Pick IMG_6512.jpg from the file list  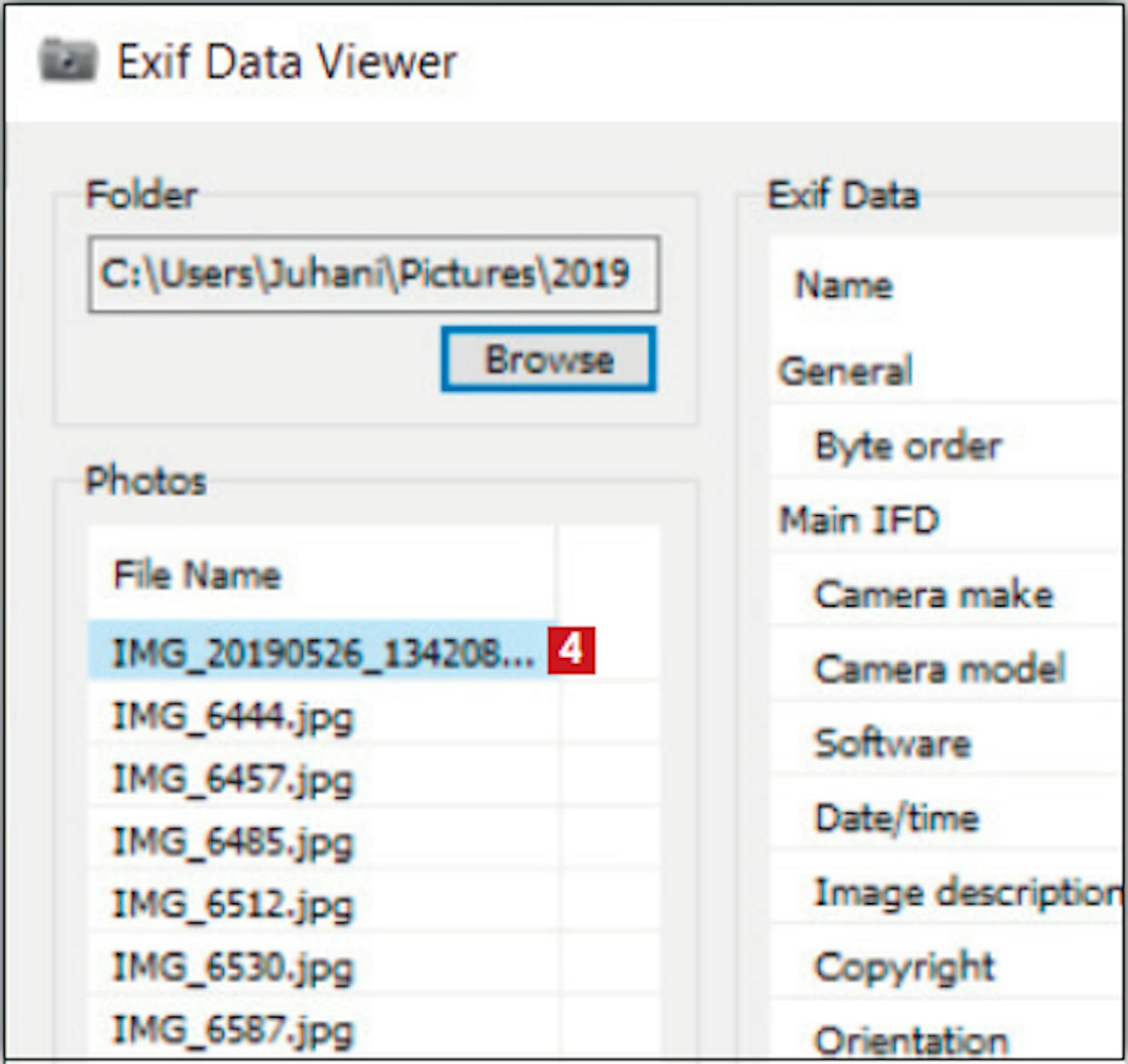click(232, 905)
